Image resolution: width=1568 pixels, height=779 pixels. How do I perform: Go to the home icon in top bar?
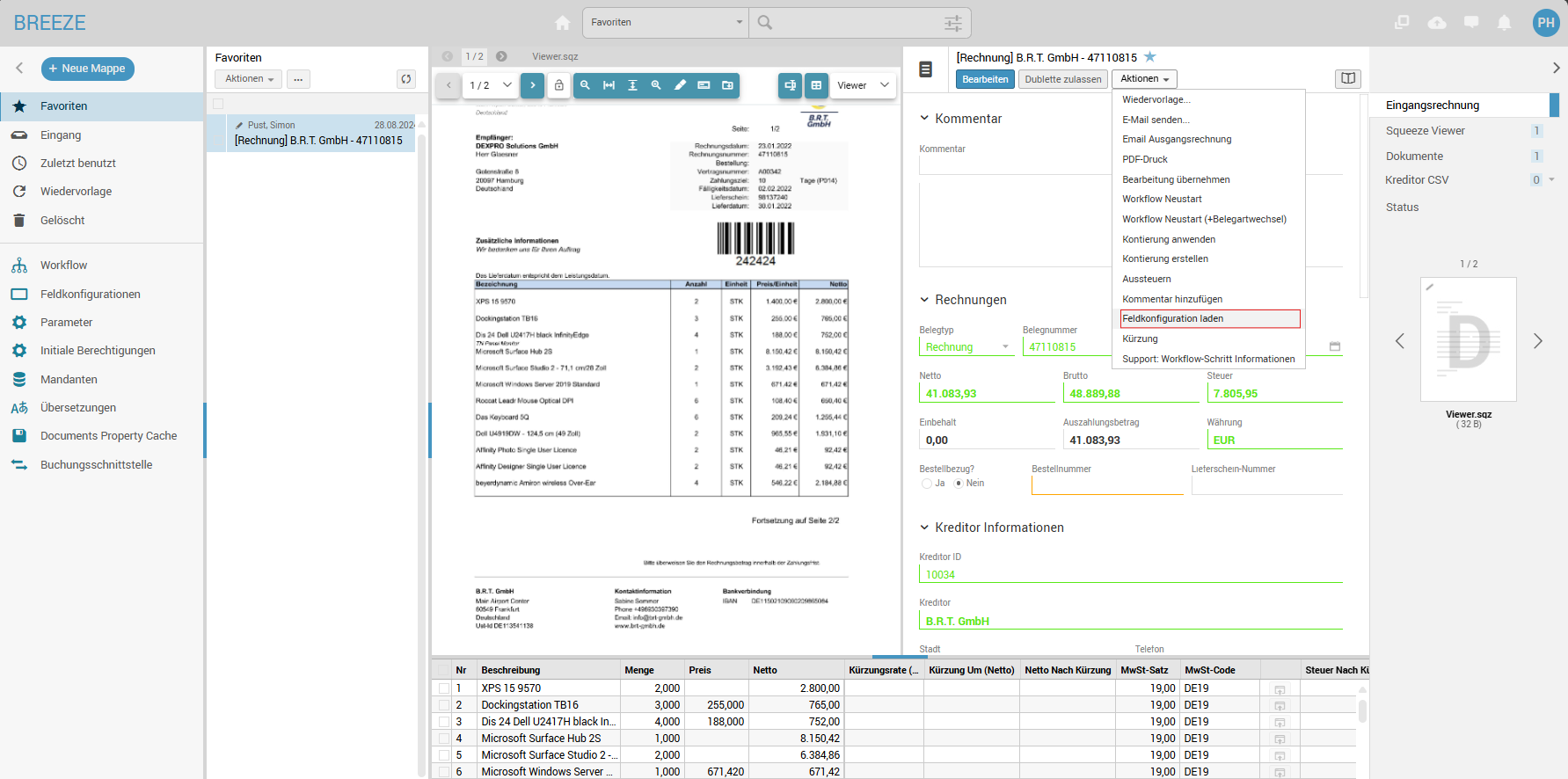563,23
